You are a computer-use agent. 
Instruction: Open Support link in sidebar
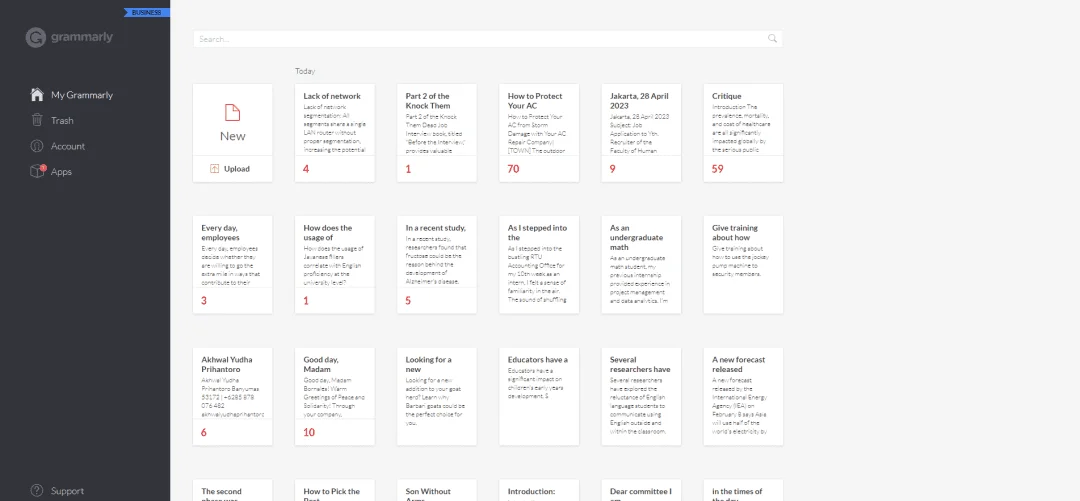pos(68,491)
